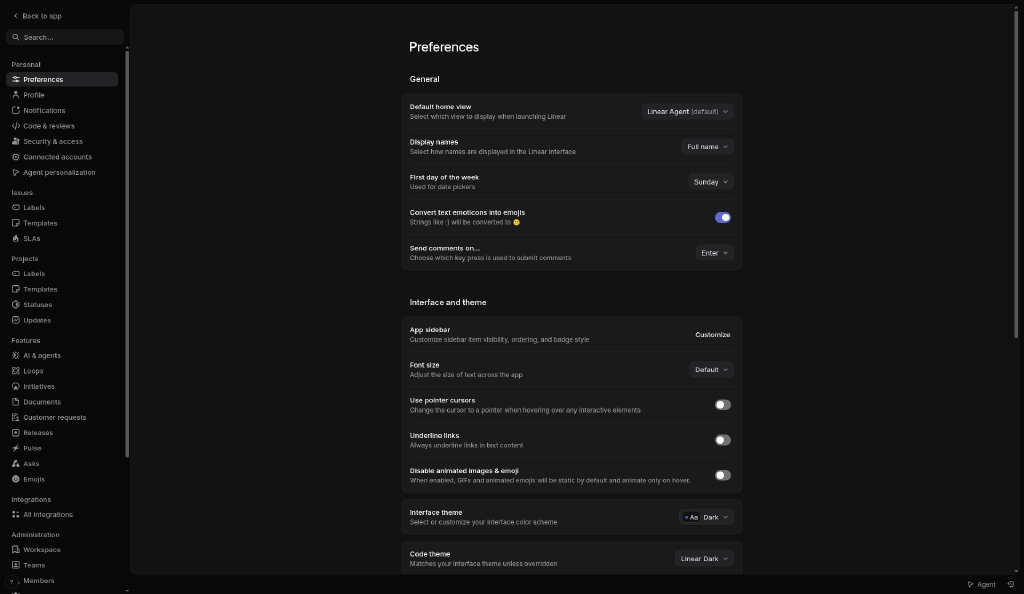Open the Default home view dropdown

(687, 112)
